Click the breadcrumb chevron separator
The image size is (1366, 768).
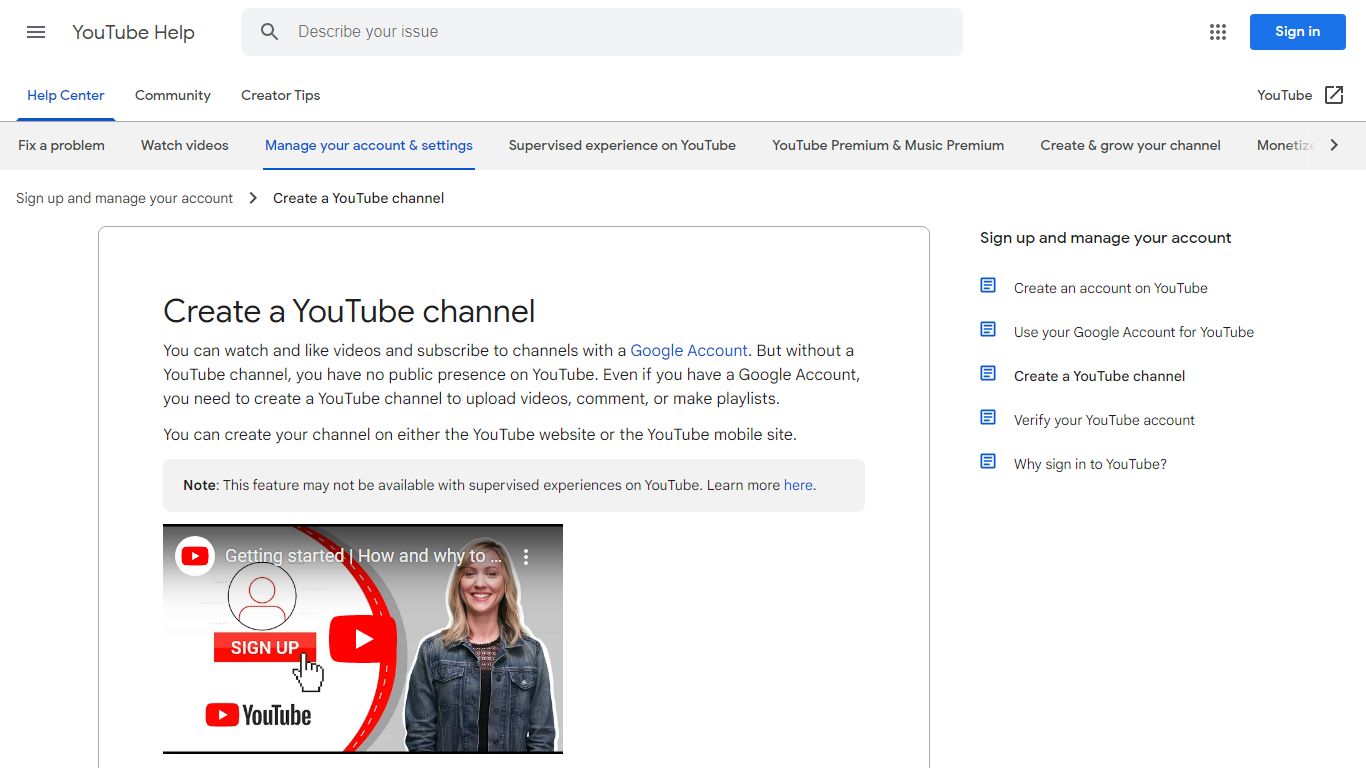pyautogui.click(x=253, y=198)
